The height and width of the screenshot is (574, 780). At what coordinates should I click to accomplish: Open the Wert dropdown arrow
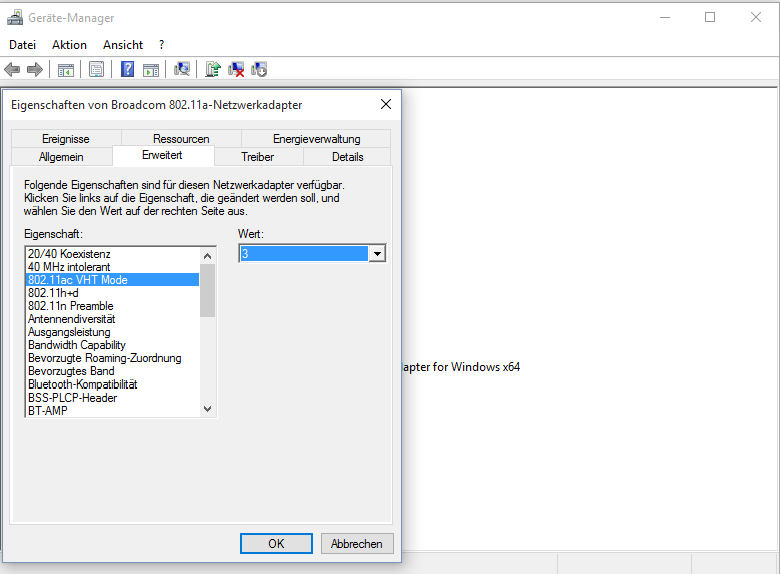coord(377,254)
